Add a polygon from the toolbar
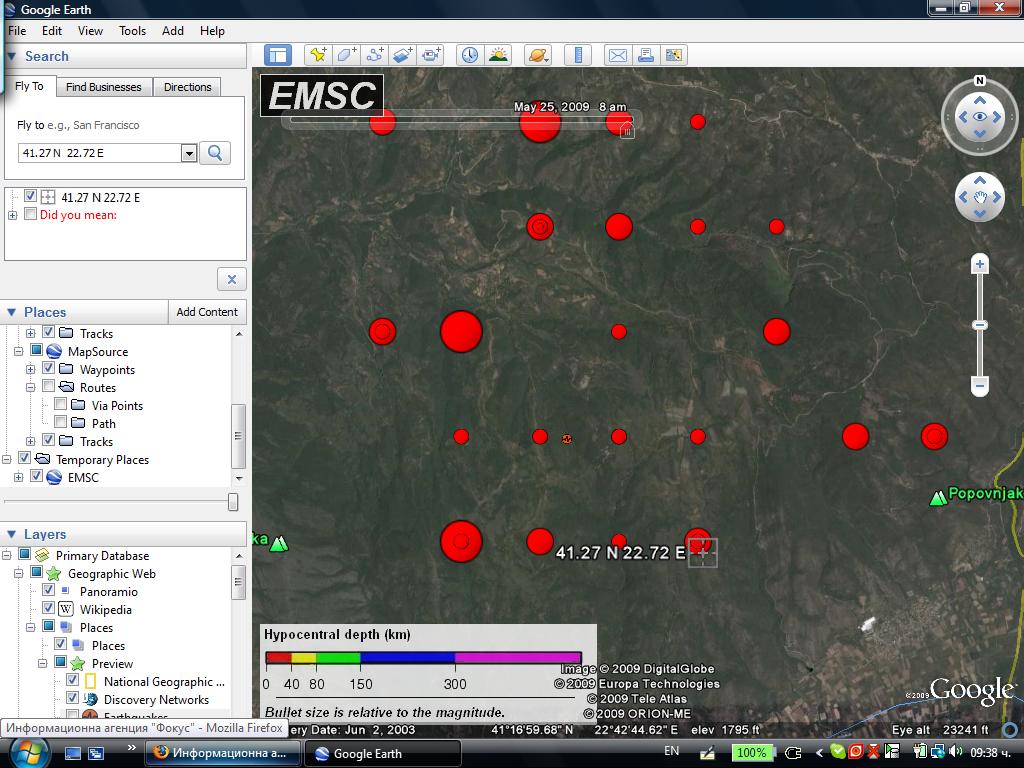This screenshot has height=768, width=1024. 346,56
